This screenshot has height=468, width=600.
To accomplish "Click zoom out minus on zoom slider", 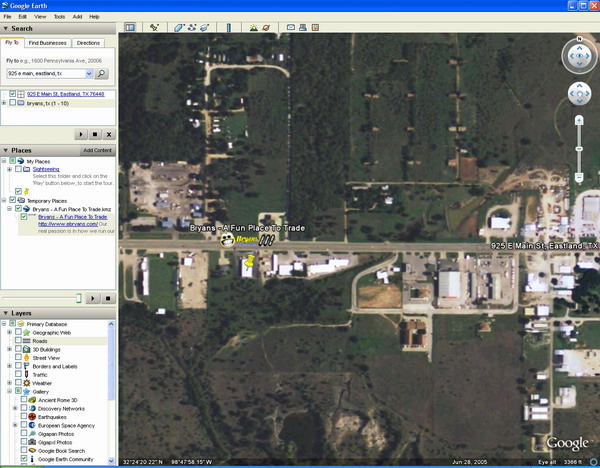I will pyautogui.click(x=579, y=177).
